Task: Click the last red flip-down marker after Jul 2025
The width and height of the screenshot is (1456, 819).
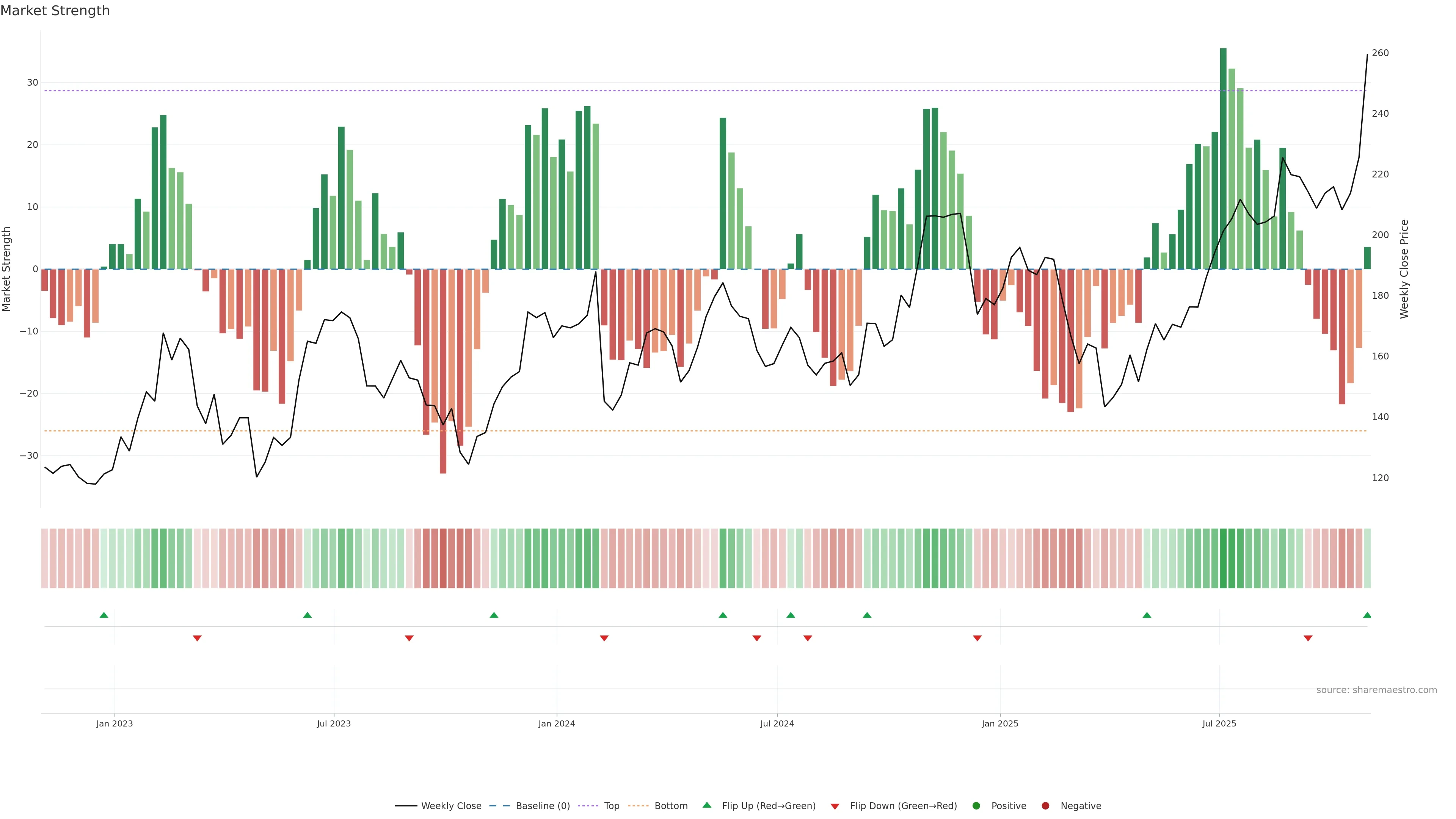Action: pyautogui.click(x=1308, y=638)
